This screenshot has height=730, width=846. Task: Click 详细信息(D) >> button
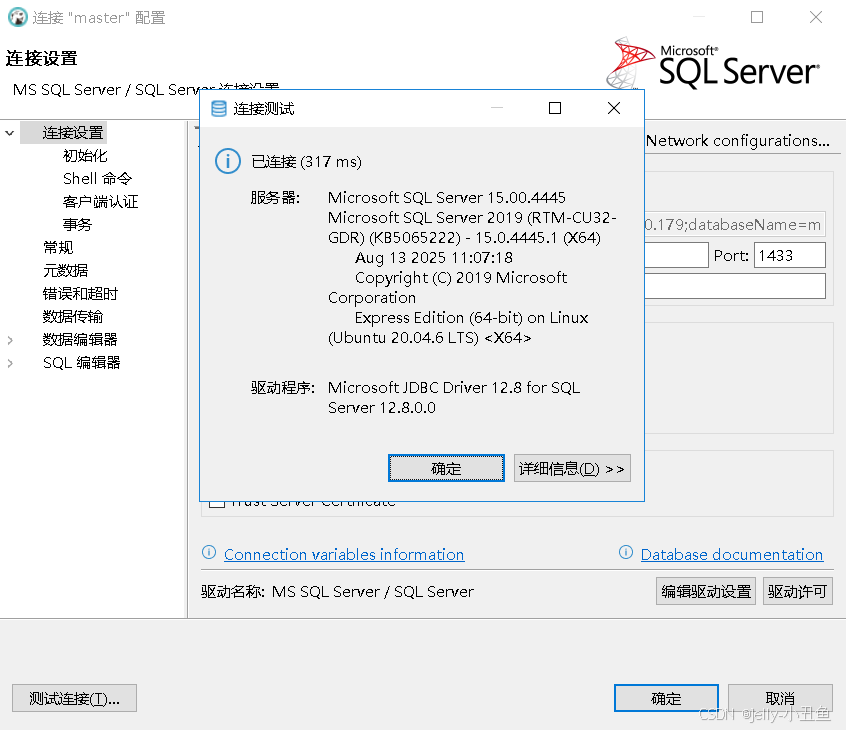tap(572, 468)
